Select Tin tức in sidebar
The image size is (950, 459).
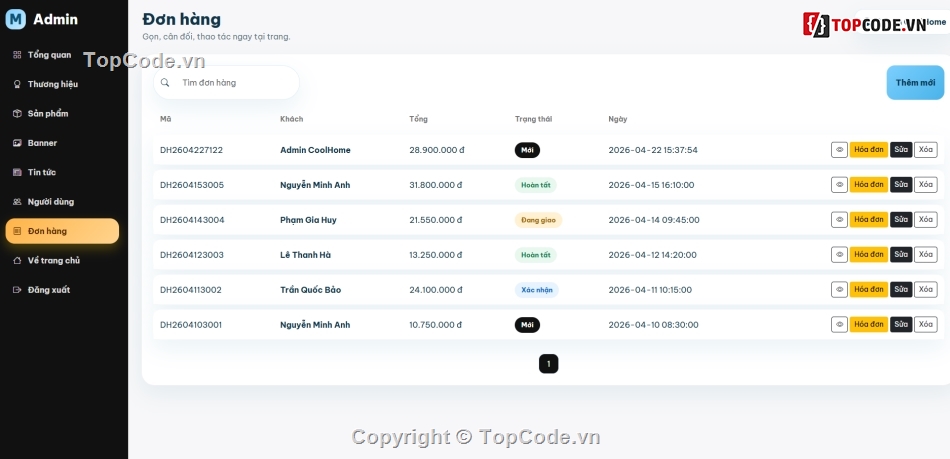click(62, 173)
